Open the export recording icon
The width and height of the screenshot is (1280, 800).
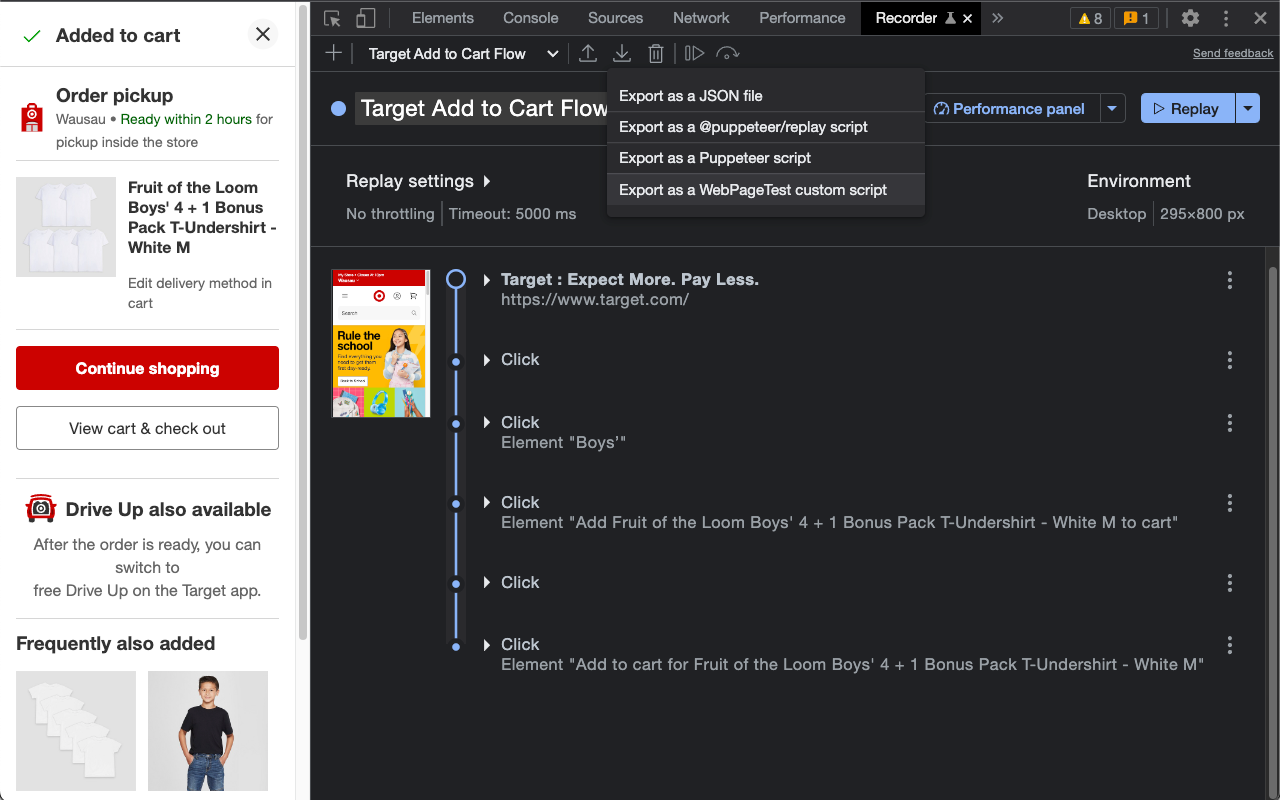(588, 53)
